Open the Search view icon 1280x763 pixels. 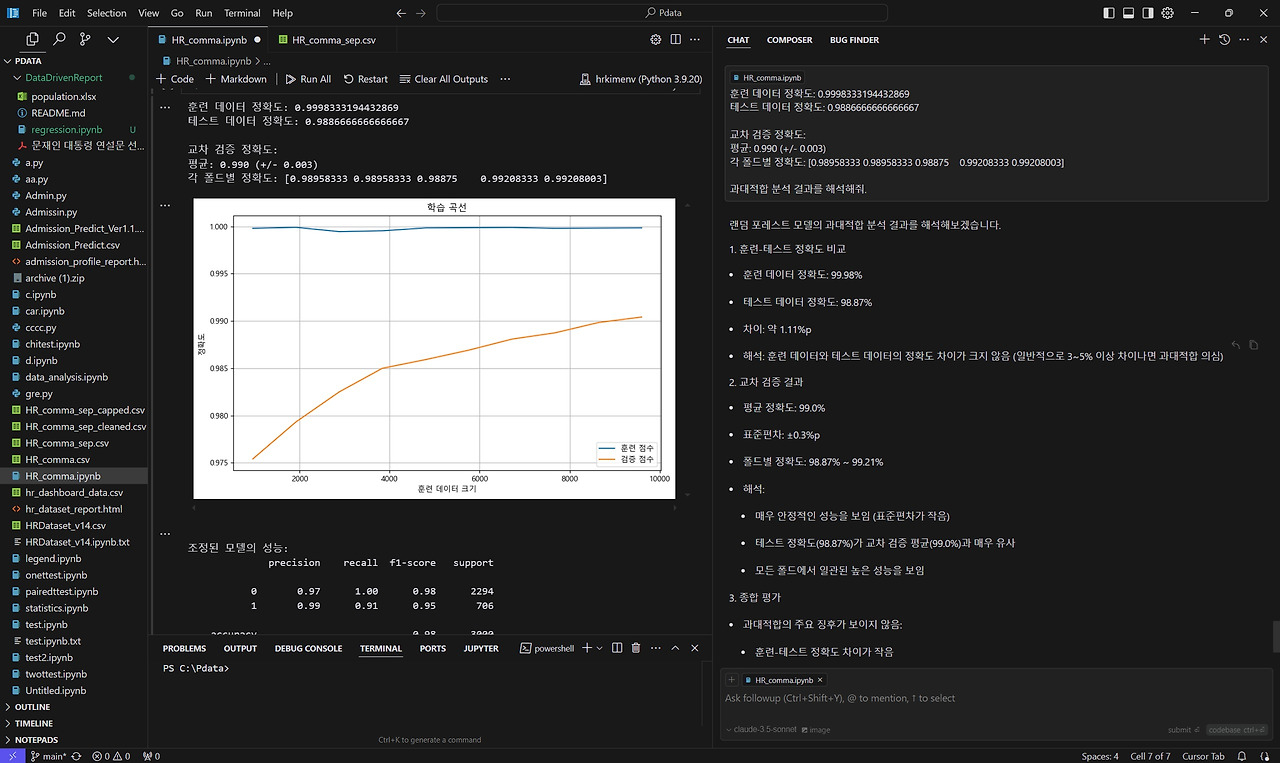(x=60, y=39)
